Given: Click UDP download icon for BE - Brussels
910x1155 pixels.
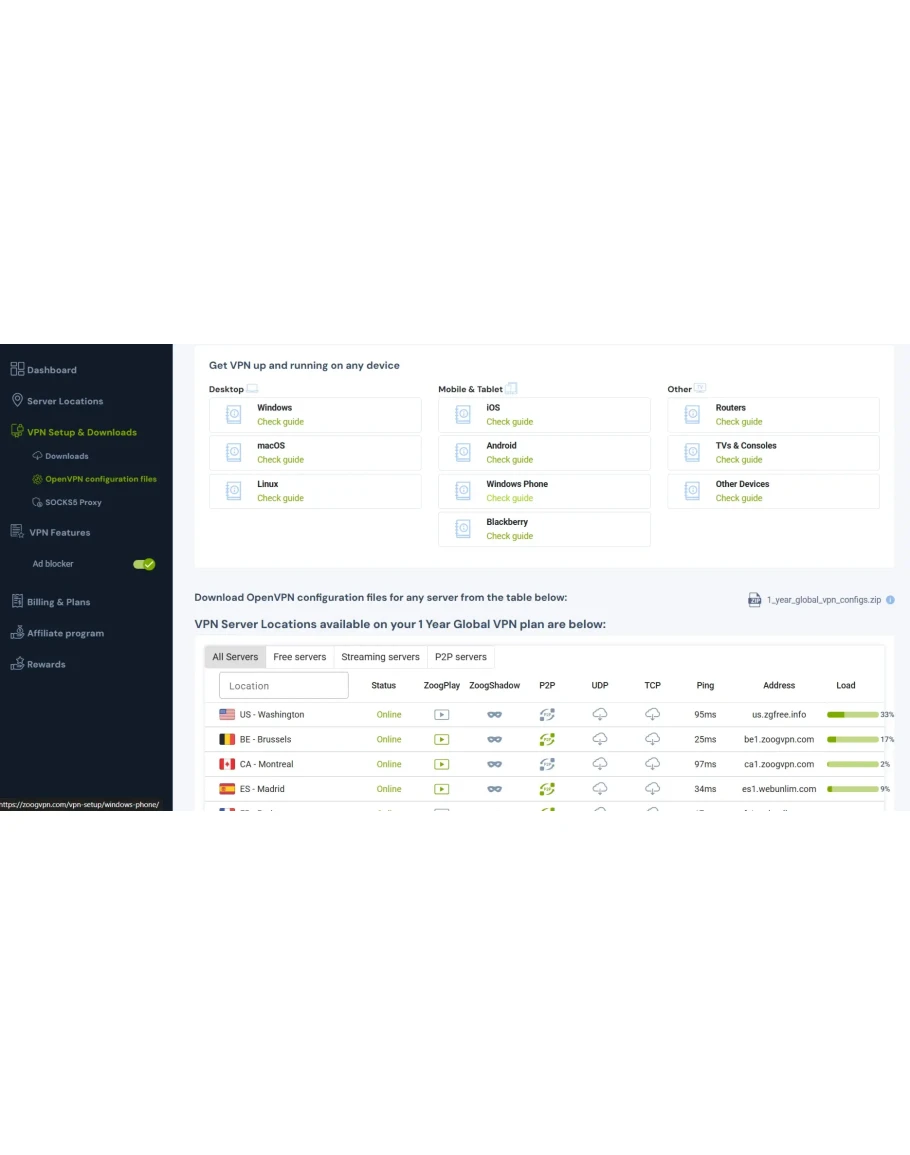Looking at the screenshot, I should [x=600, y=740].
